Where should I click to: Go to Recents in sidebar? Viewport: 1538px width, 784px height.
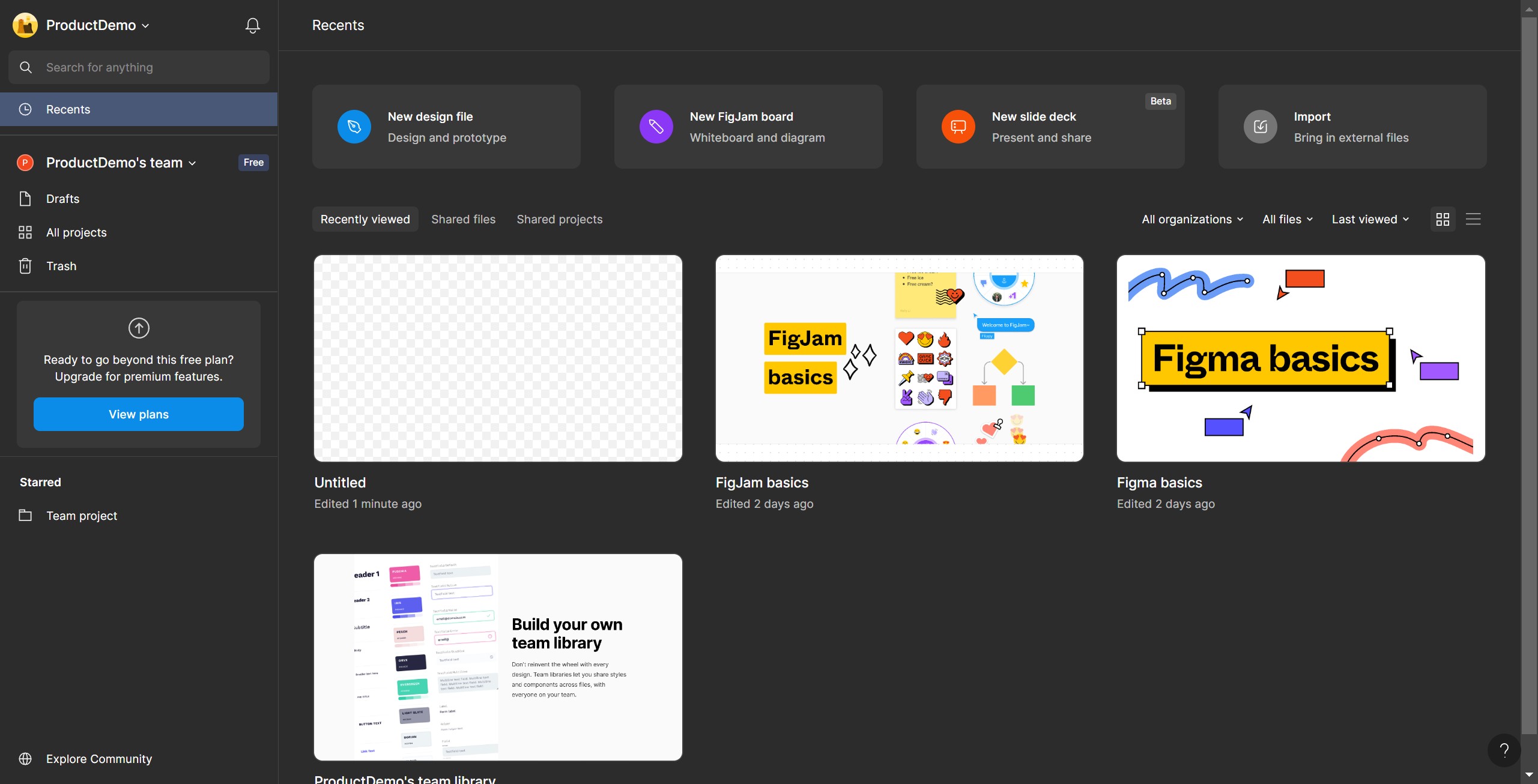coord(139,109)
